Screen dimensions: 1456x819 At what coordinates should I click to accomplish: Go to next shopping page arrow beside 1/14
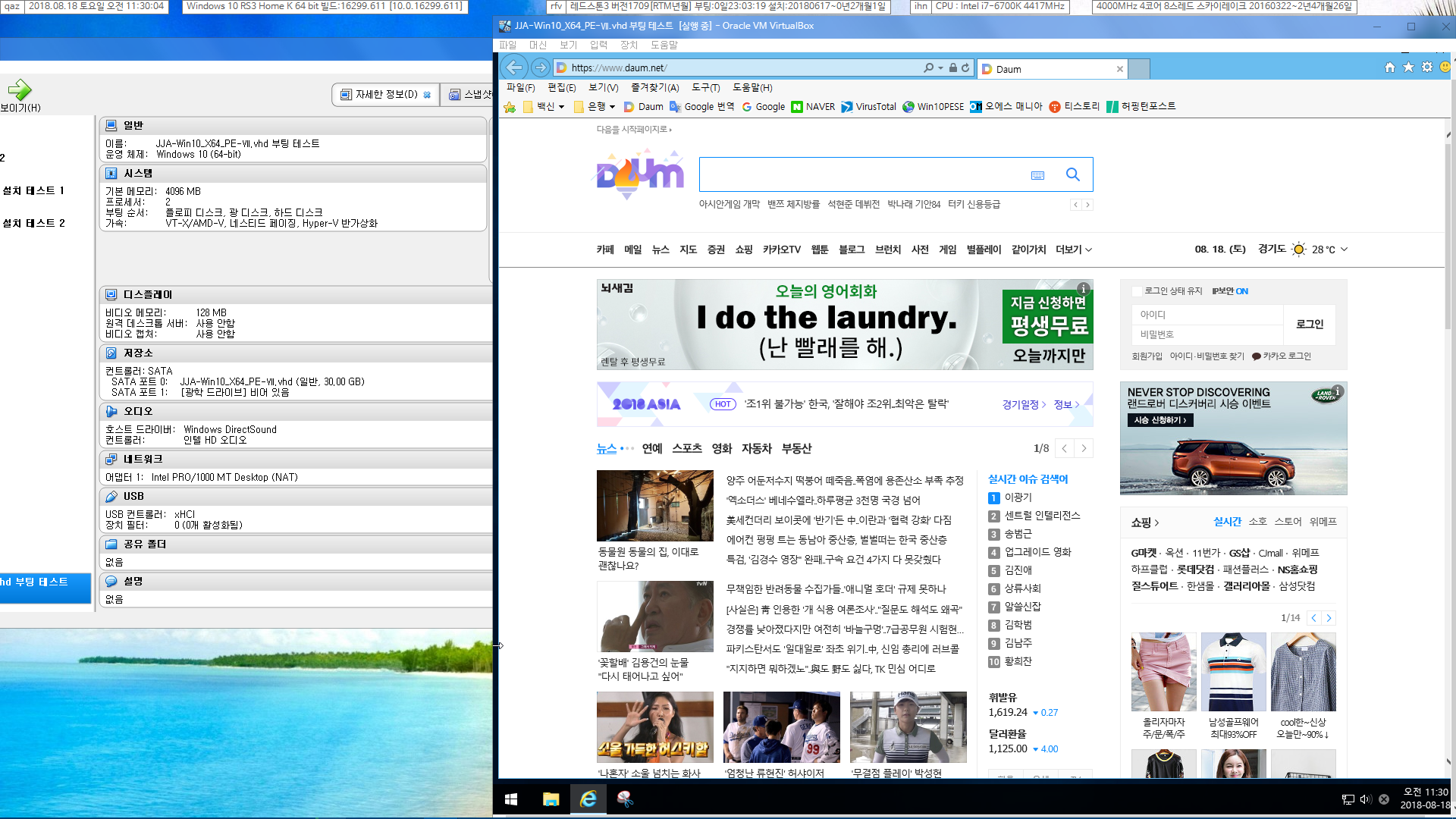coord(1329,618)
